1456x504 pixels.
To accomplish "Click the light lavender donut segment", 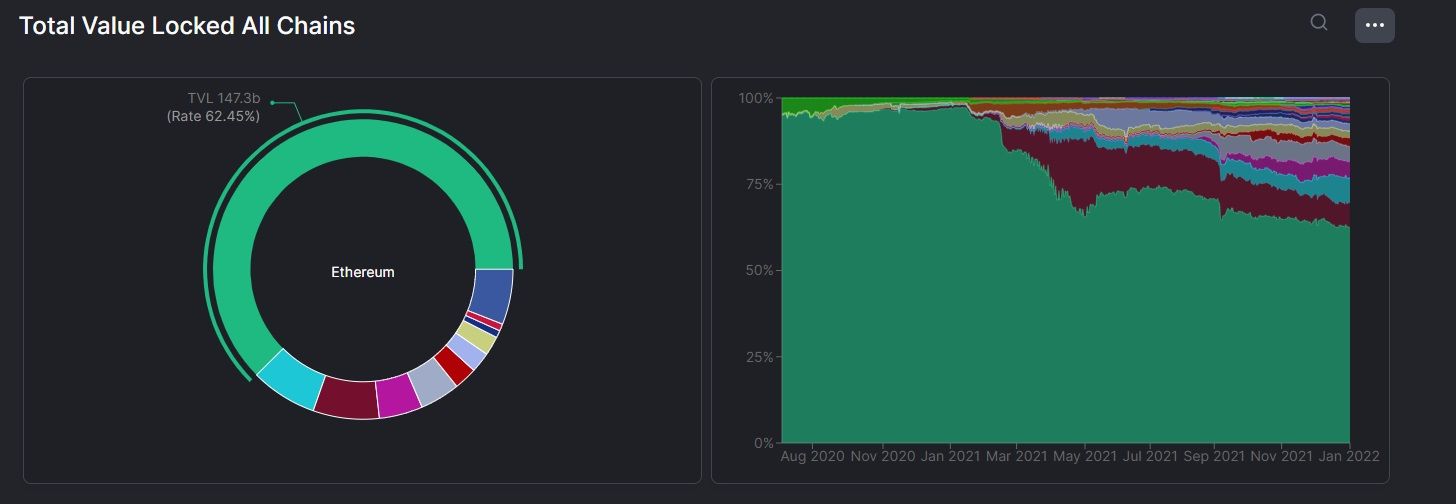I will tap(467, 349).
